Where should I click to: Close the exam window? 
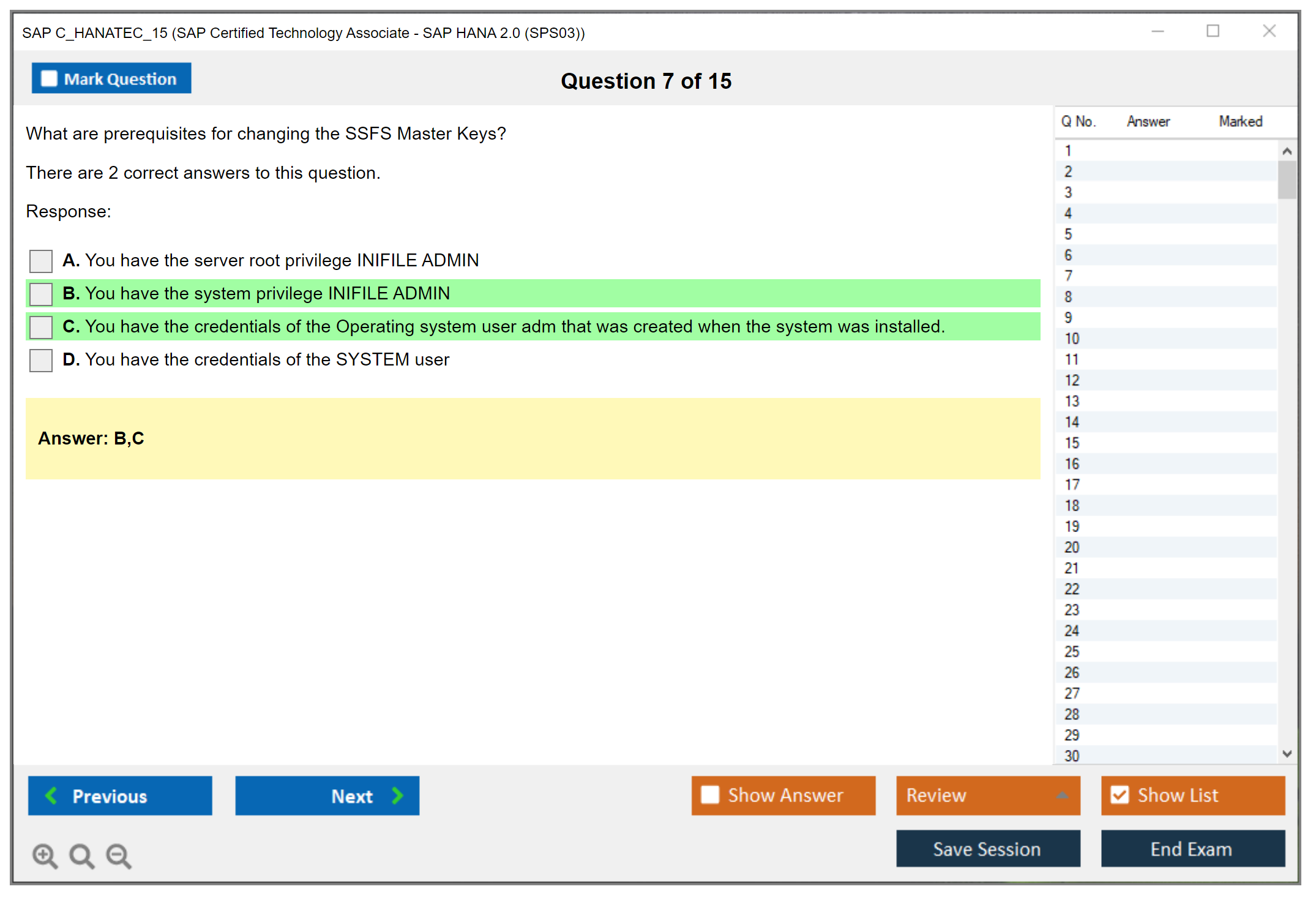1269,31
